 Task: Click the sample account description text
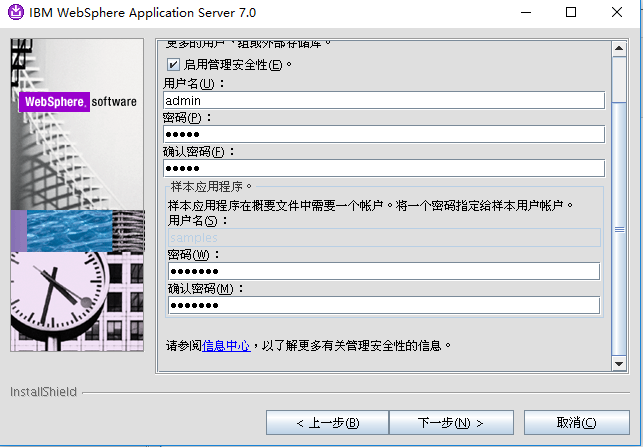click(x=370, y=205)
